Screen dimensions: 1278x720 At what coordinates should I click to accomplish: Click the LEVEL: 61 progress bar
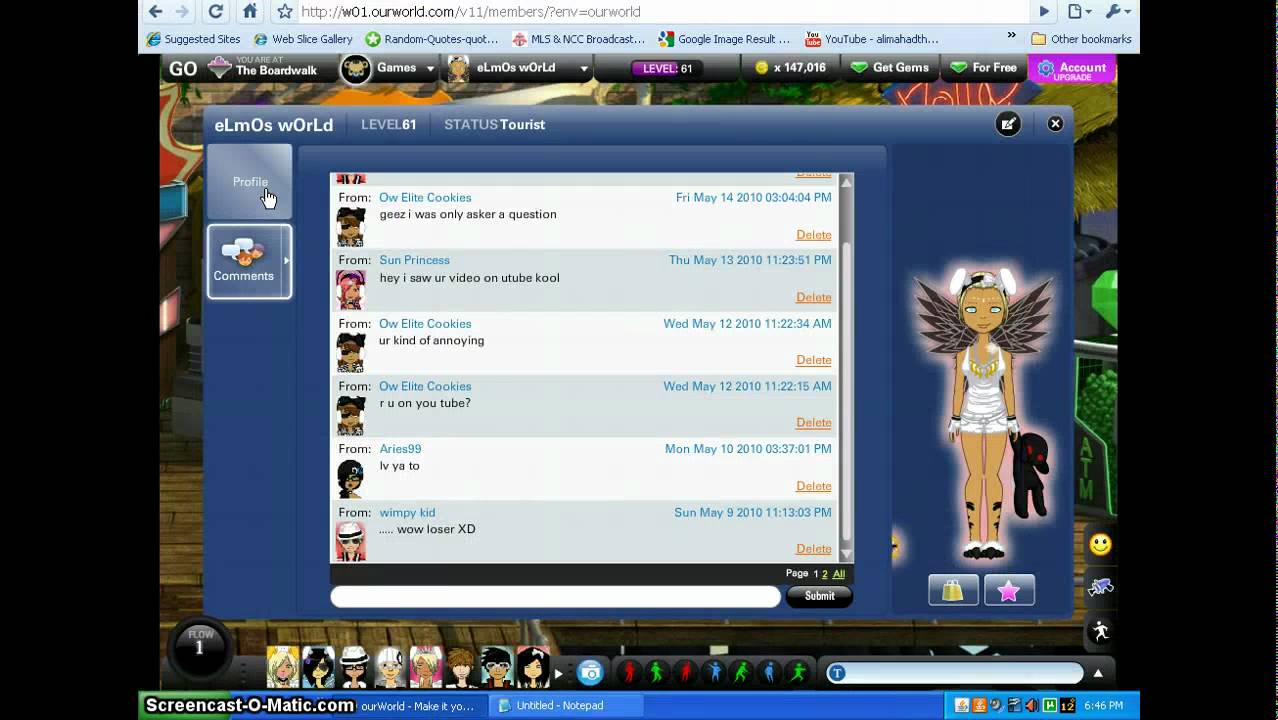coord(667,68)
